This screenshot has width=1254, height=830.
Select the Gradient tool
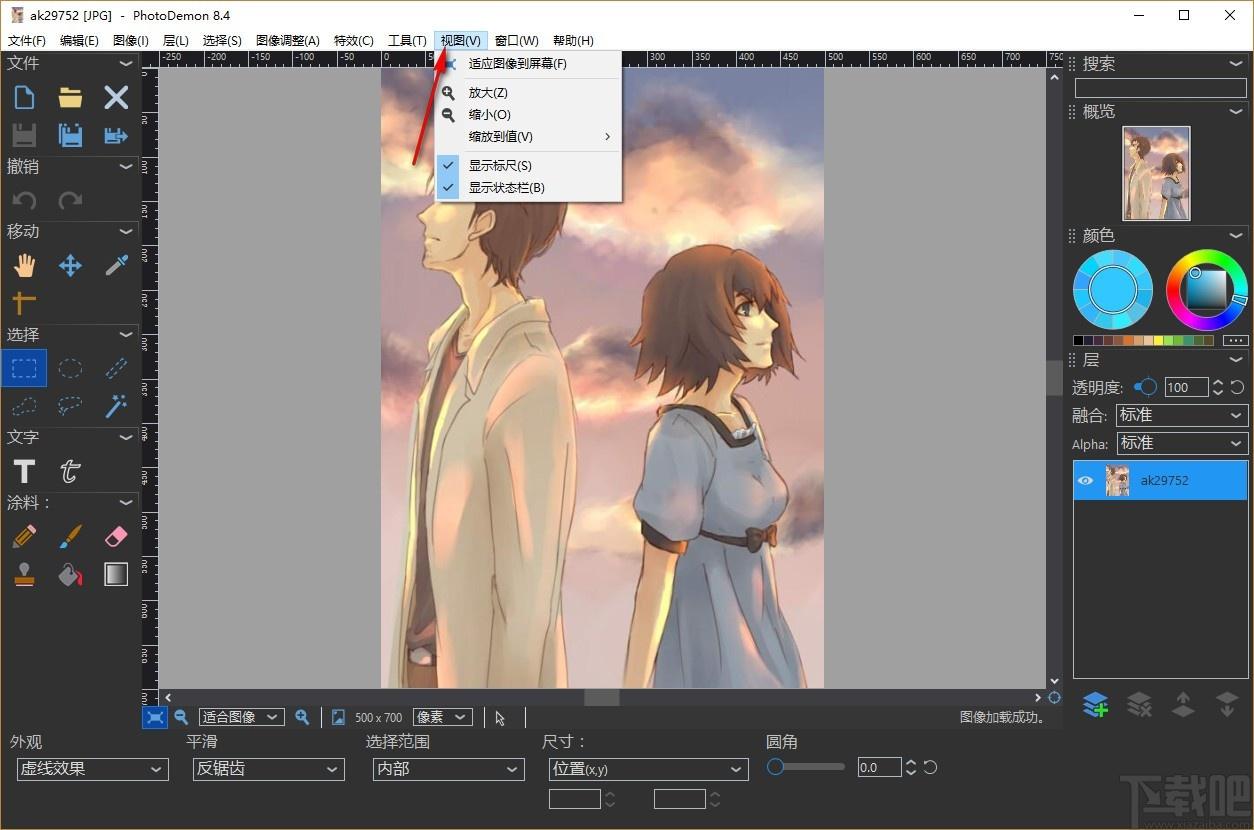click(116, 574)
